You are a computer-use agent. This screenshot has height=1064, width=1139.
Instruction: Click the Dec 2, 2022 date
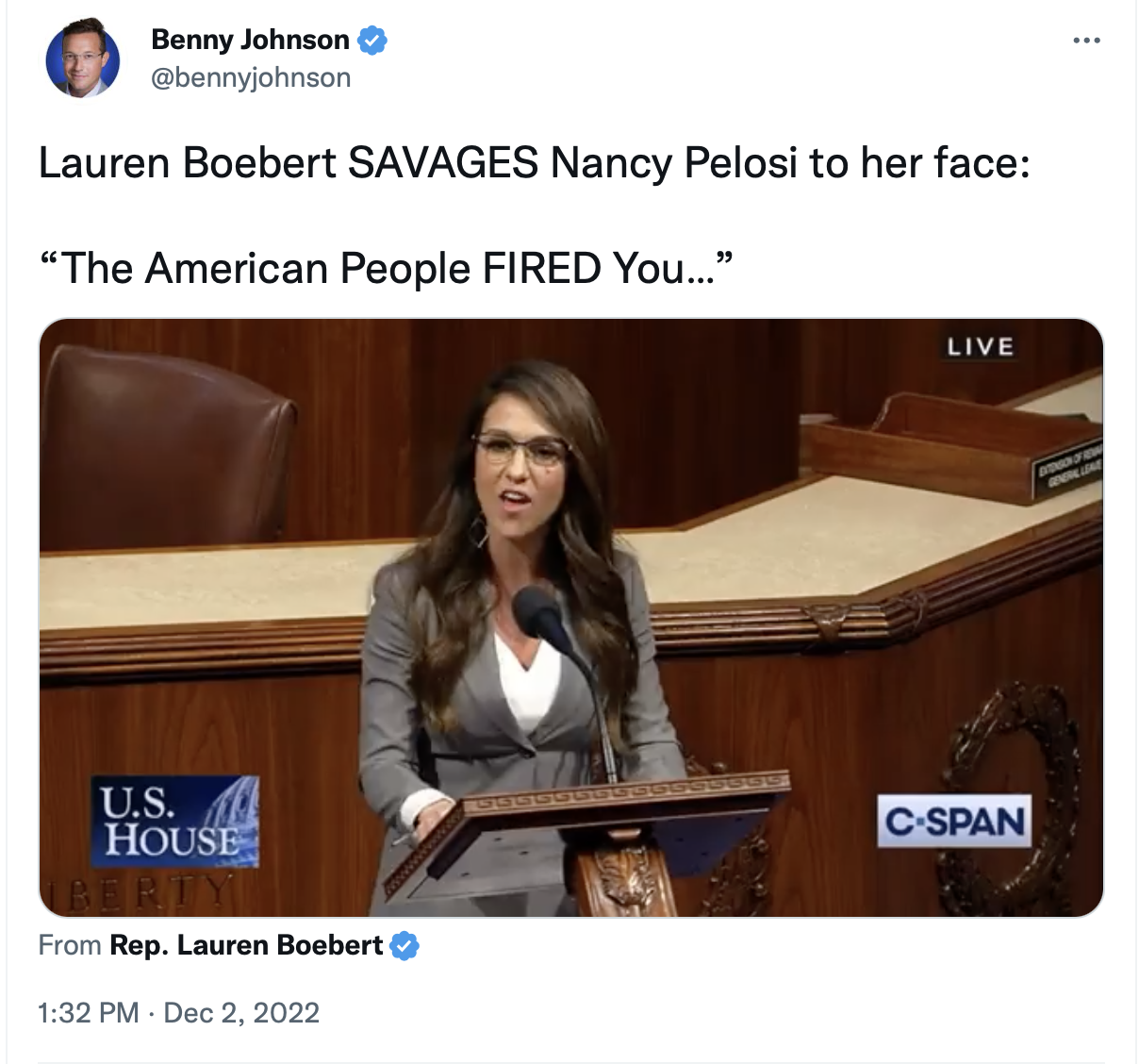241,1013
